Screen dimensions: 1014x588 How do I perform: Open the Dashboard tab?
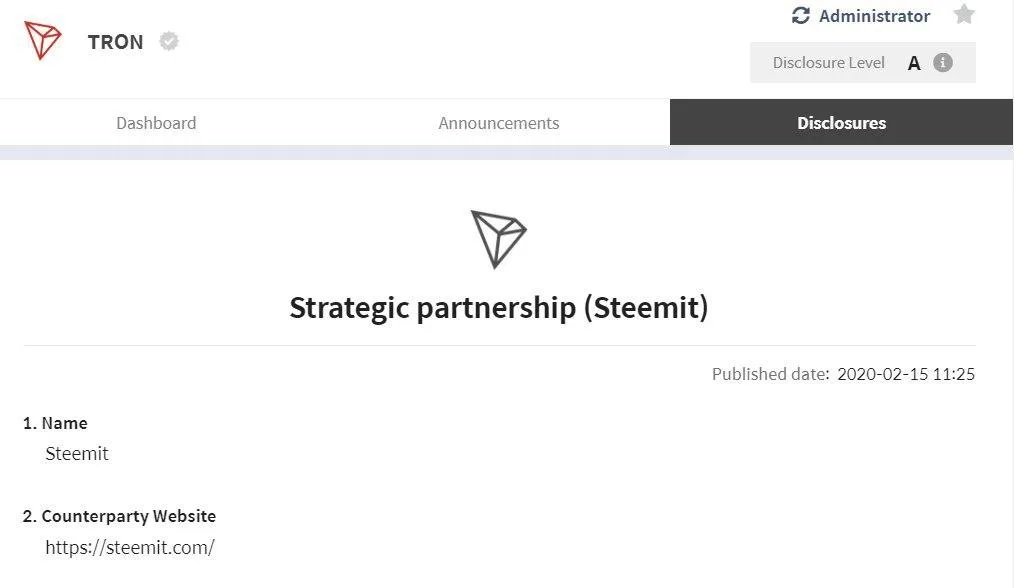point(156,123)
